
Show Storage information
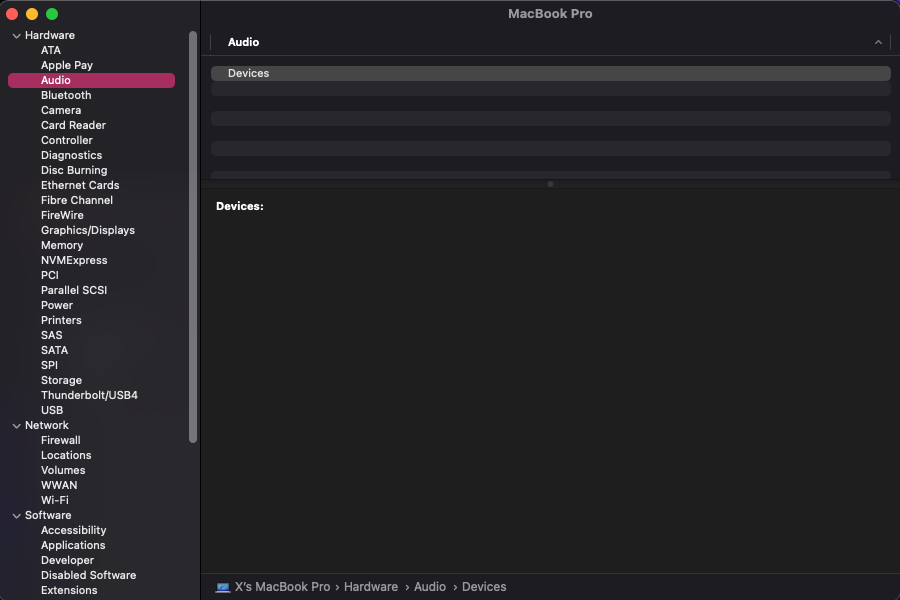61,380
